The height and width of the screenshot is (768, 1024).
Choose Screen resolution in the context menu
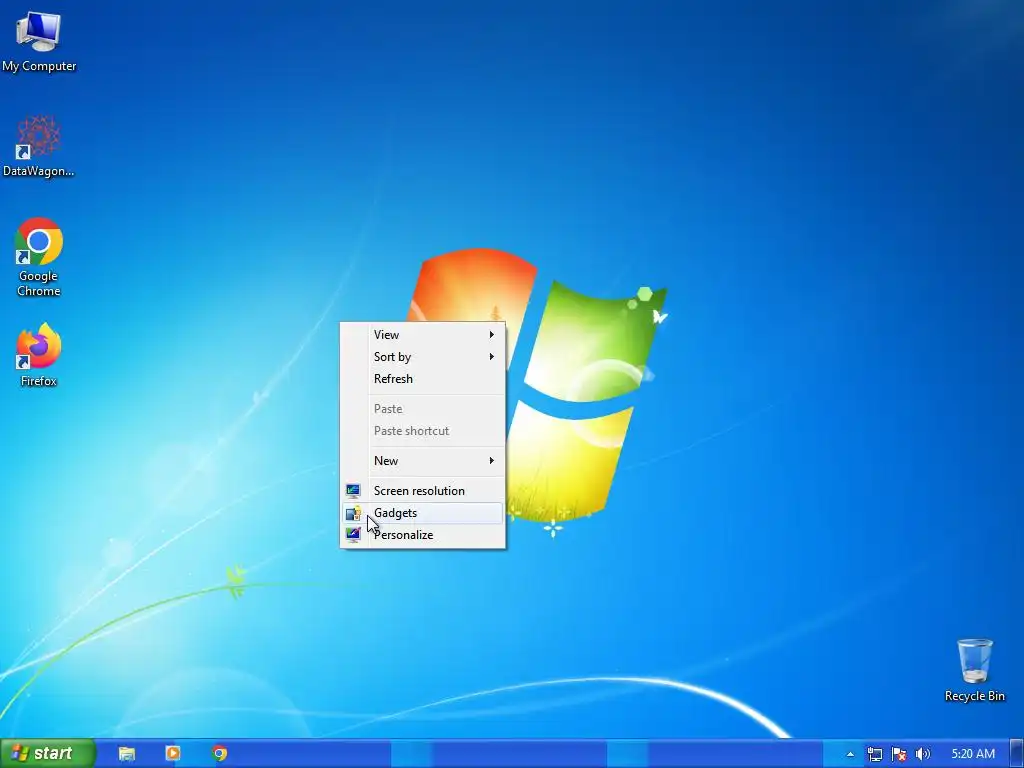coord(423,490)
